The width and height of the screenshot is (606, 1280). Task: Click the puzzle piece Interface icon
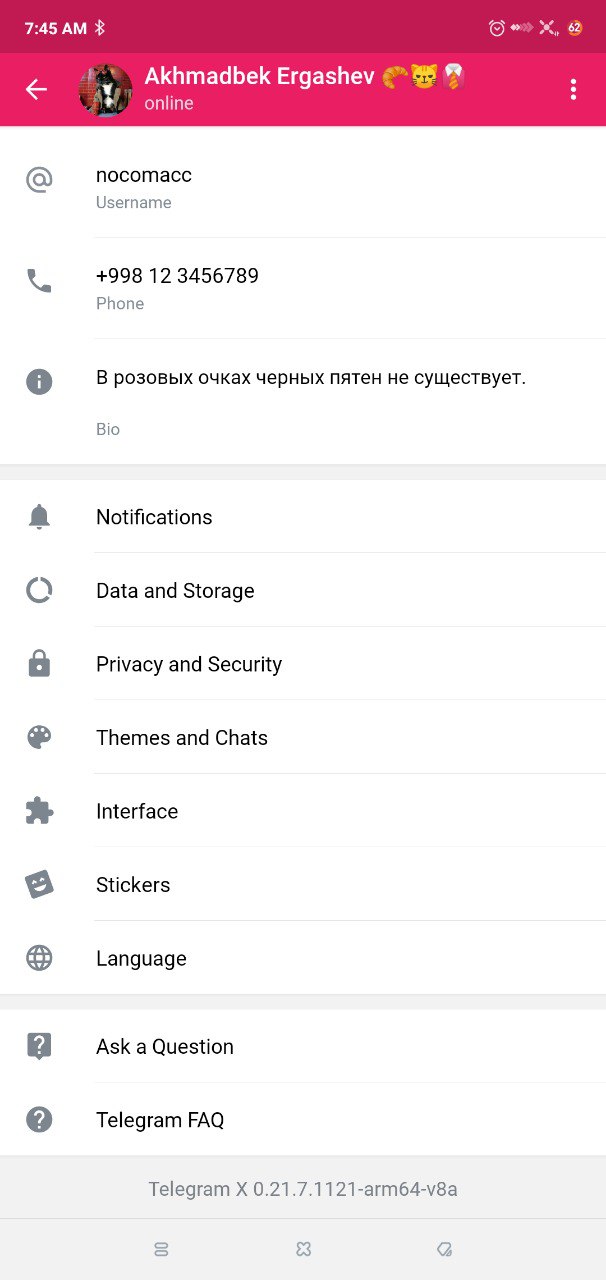coord(39,811)
